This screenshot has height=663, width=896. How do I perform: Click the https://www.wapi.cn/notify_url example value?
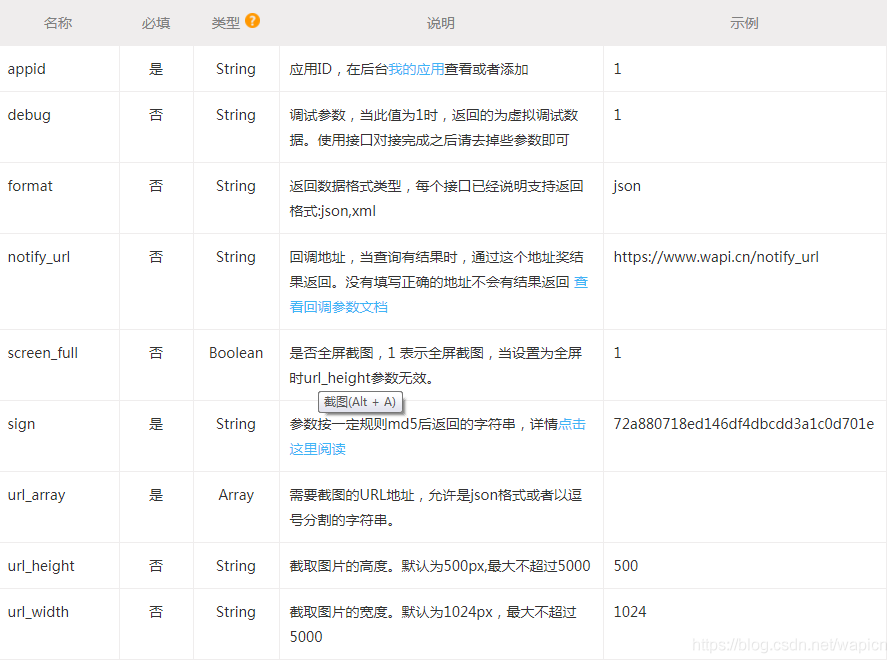(716, 257)
